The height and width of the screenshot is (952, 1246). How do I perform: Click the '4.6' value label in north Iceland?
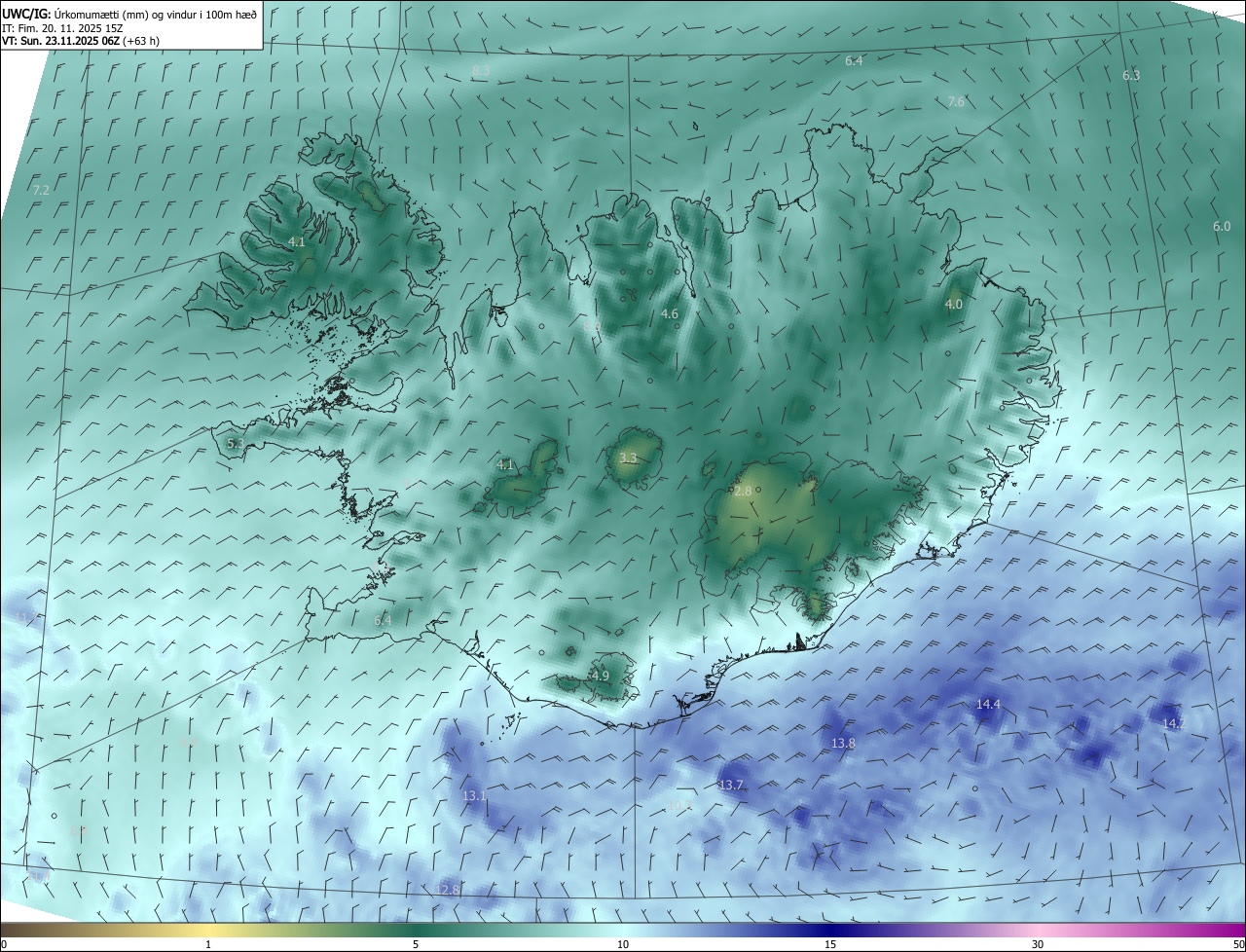[669, 314]
